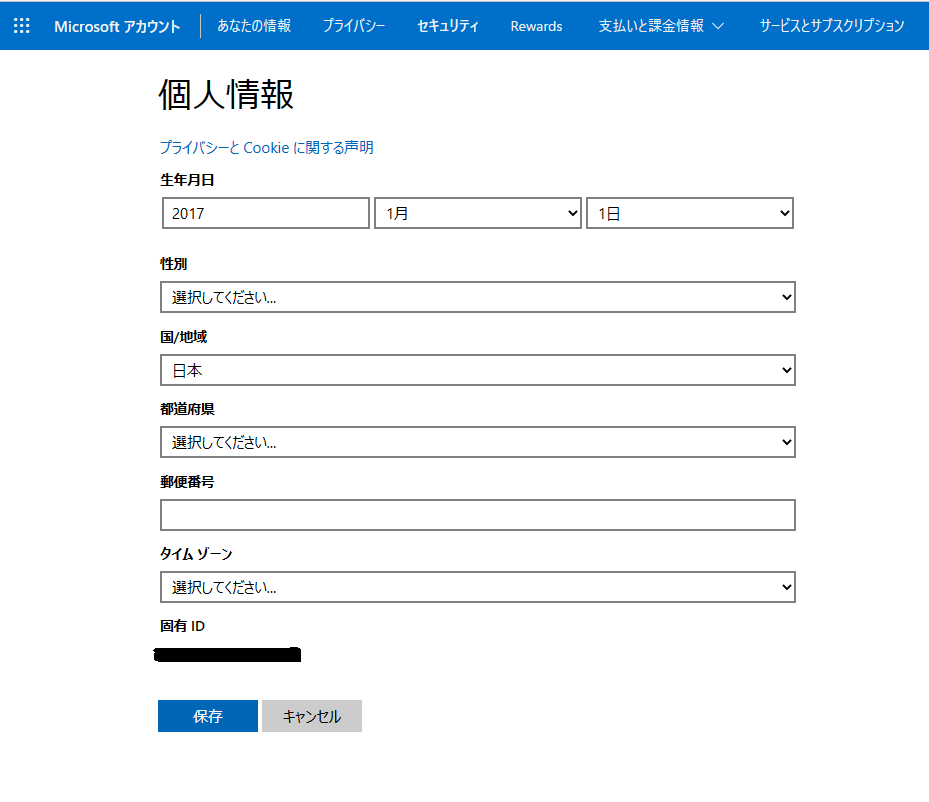Click the Microsoft アカウント header title
Viewport: 929px width, 802px height.
pyautogui.click(x=117, y=27)
